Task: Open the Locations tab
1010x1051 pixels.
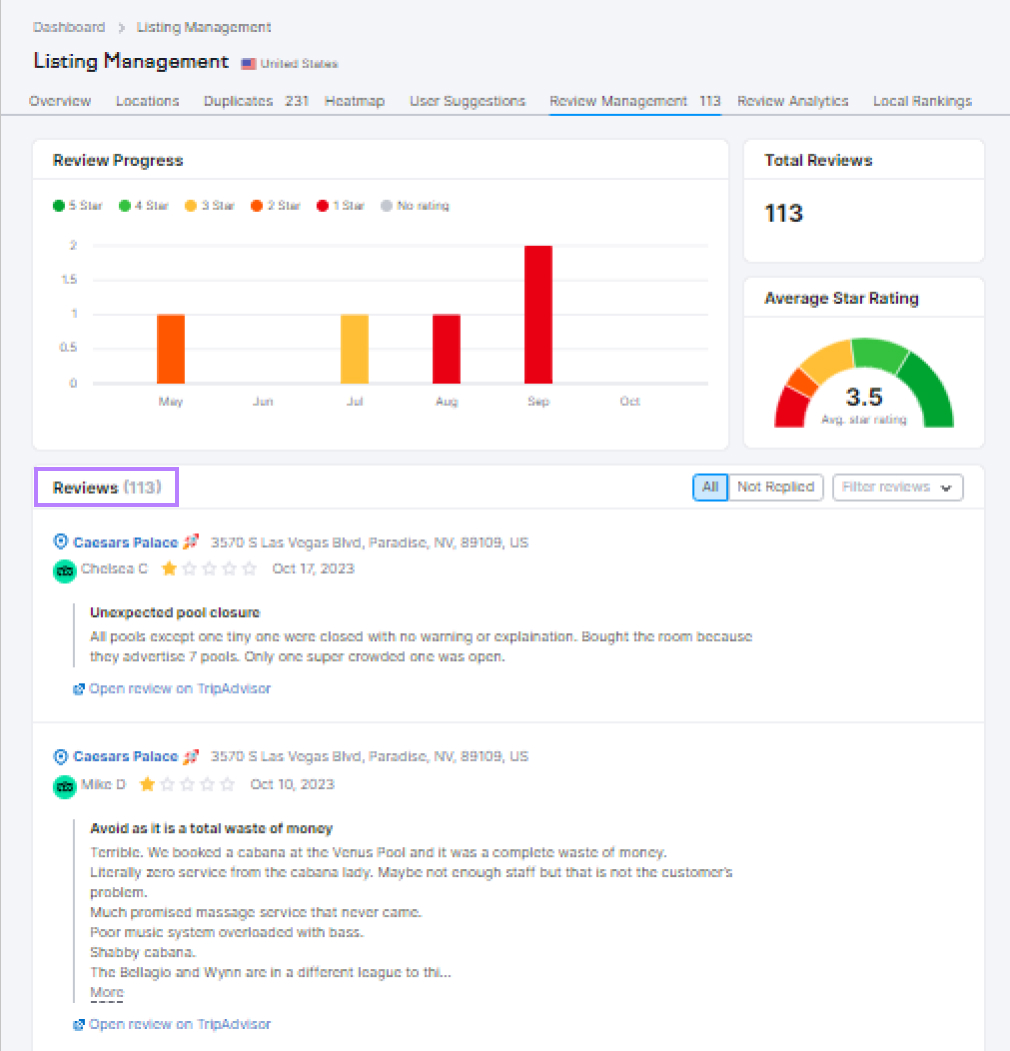Action: click(147, 100)
